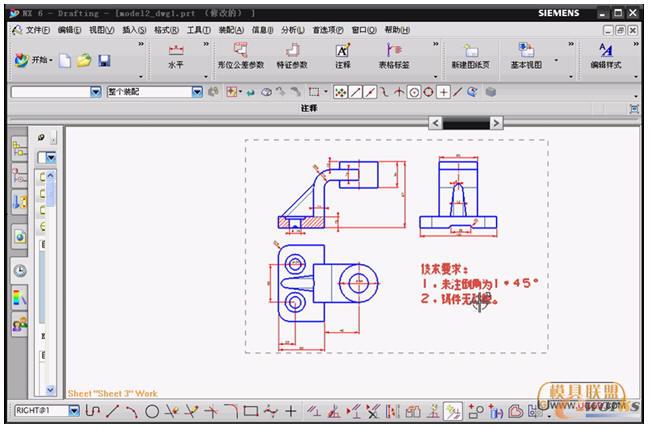Viewport: 650px width, 429px height.
Task: Toggle the arc center snap point option
Action: point(413,92)
